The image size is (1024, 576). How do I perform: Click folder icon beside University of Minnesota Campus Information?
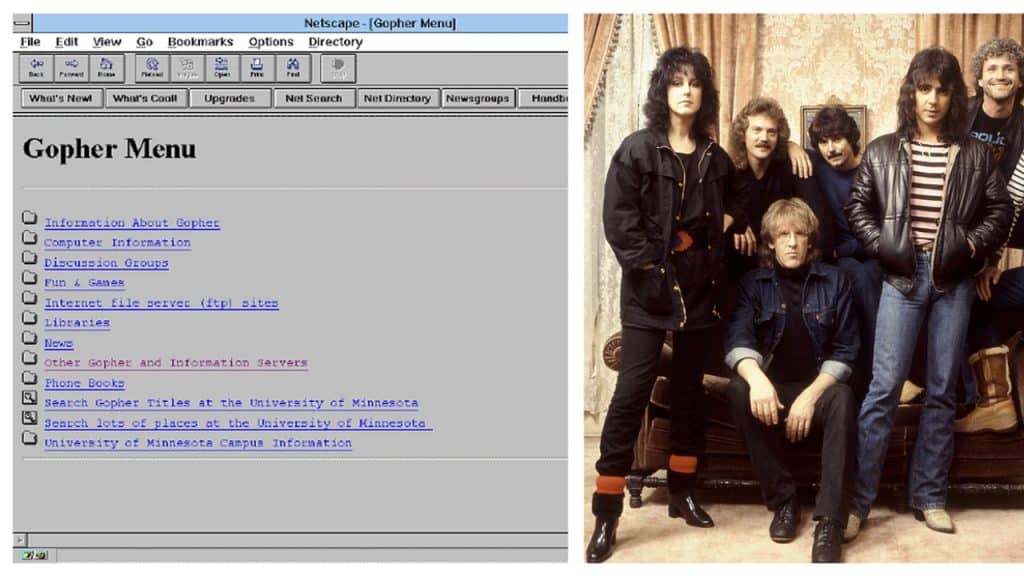(x=29, y=438)
